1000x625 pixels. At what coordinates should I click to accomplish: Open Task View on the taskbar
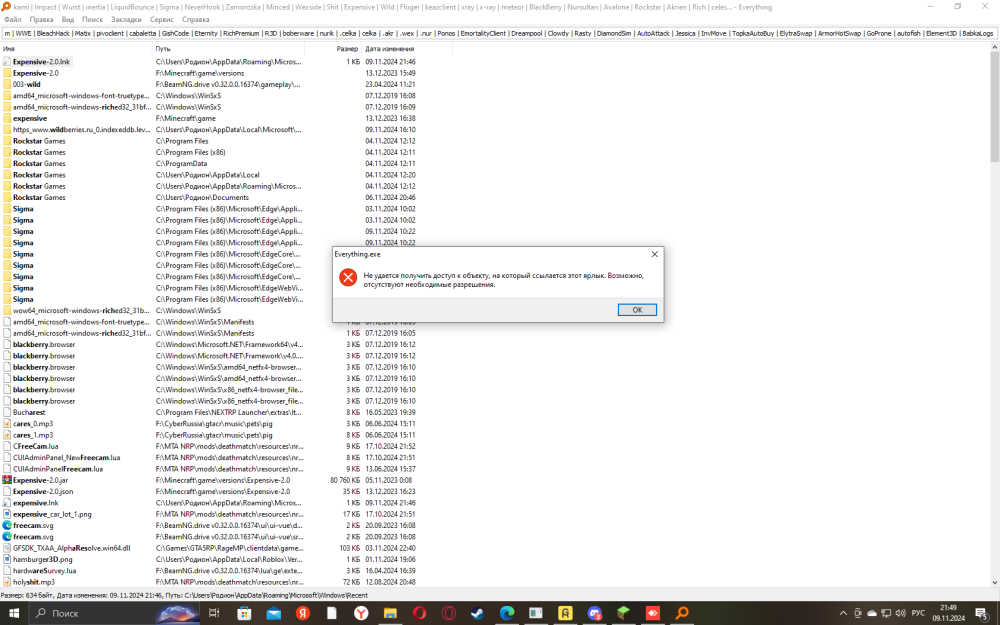click(214, 613)
